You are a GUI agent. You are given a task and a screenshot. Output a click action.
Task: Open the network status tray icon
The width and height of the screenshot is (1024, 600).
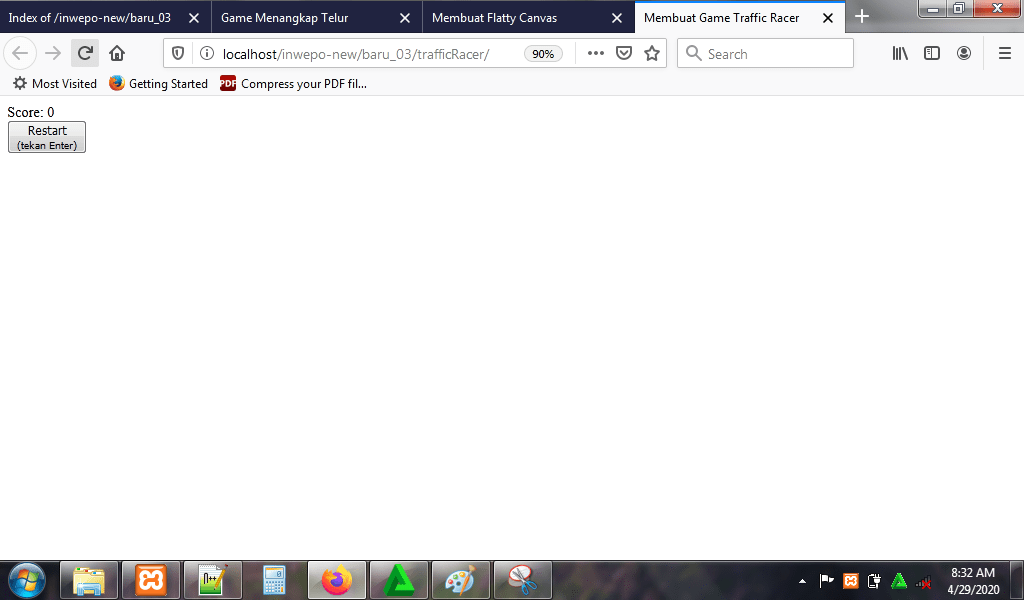point(923,581)
